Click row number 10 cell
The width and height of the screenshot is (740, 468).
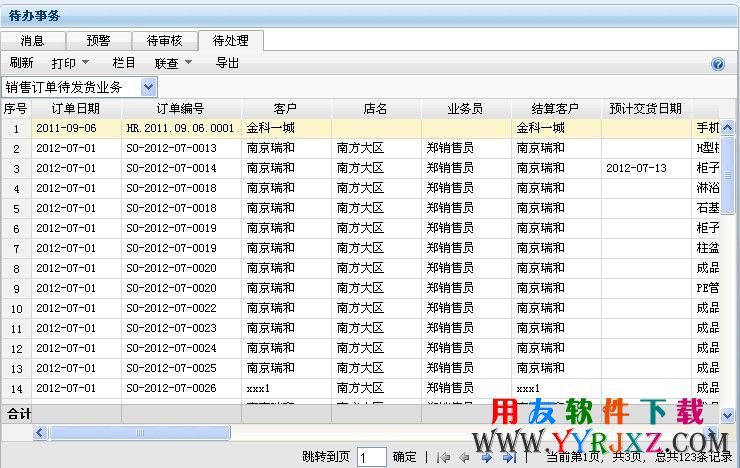coord(16,309)
